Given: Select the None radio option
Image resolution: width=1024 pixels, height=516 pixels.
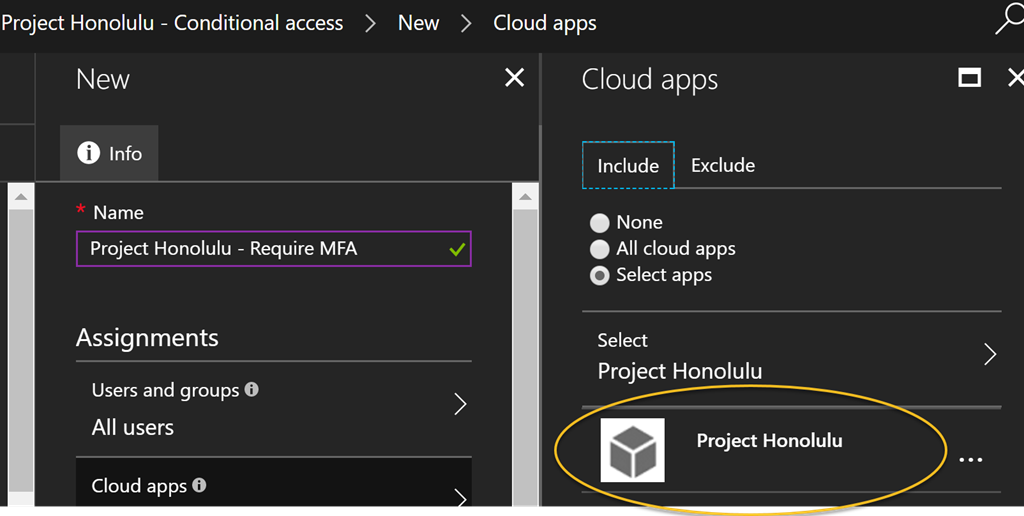Looking at the screenshot, I should (x=600, y=223).
